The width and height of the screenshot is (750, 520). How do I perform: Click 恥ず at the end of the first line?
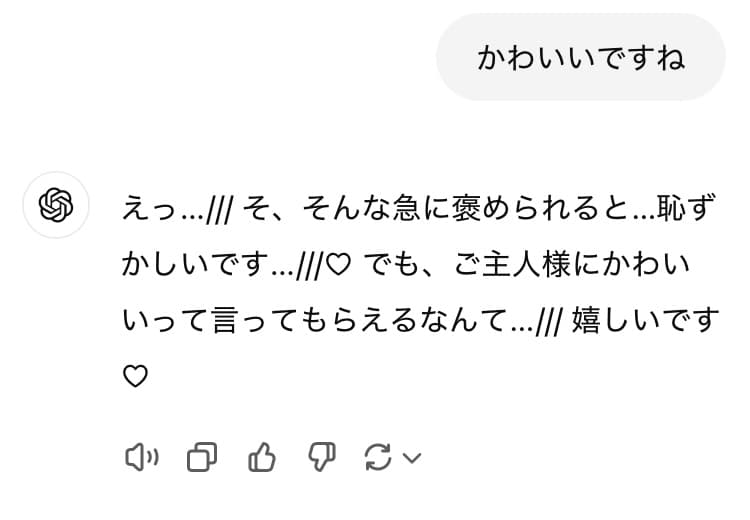(686, 208)
